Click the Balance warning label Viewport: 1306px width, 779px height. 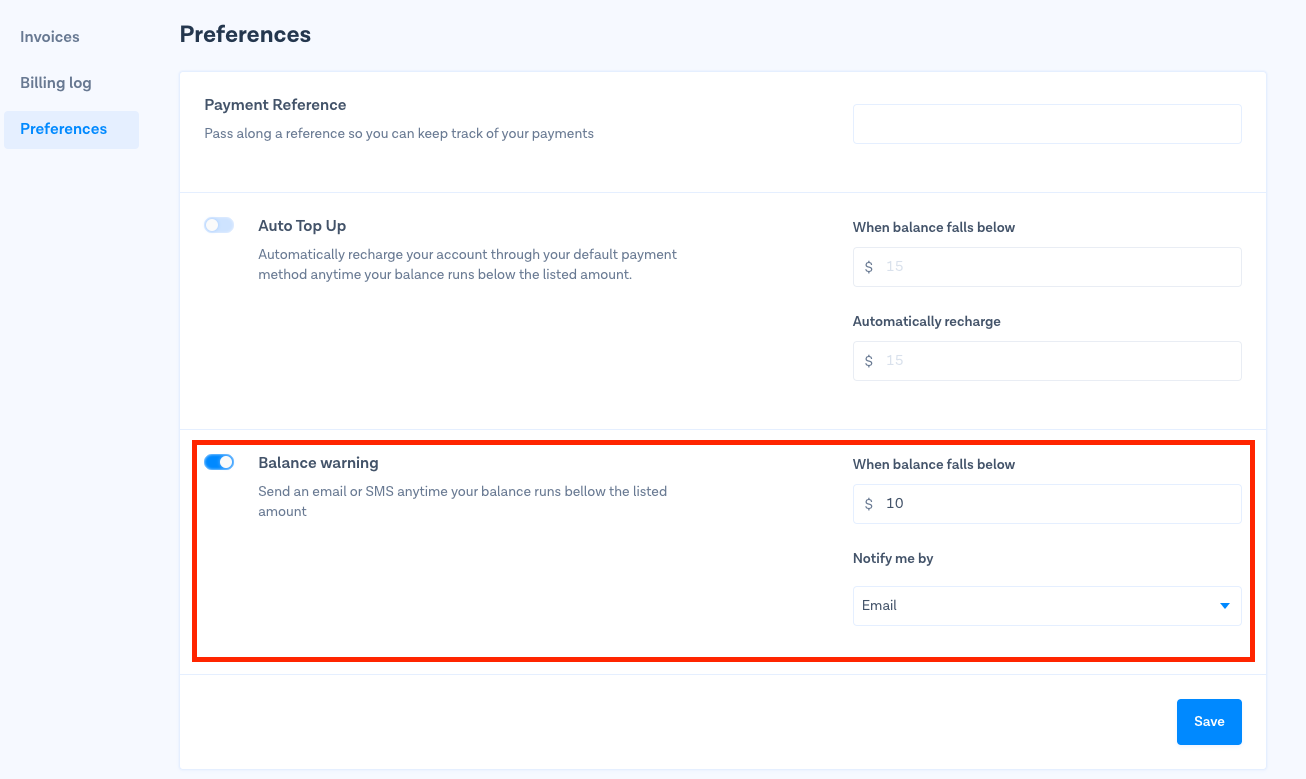(318, 463)
